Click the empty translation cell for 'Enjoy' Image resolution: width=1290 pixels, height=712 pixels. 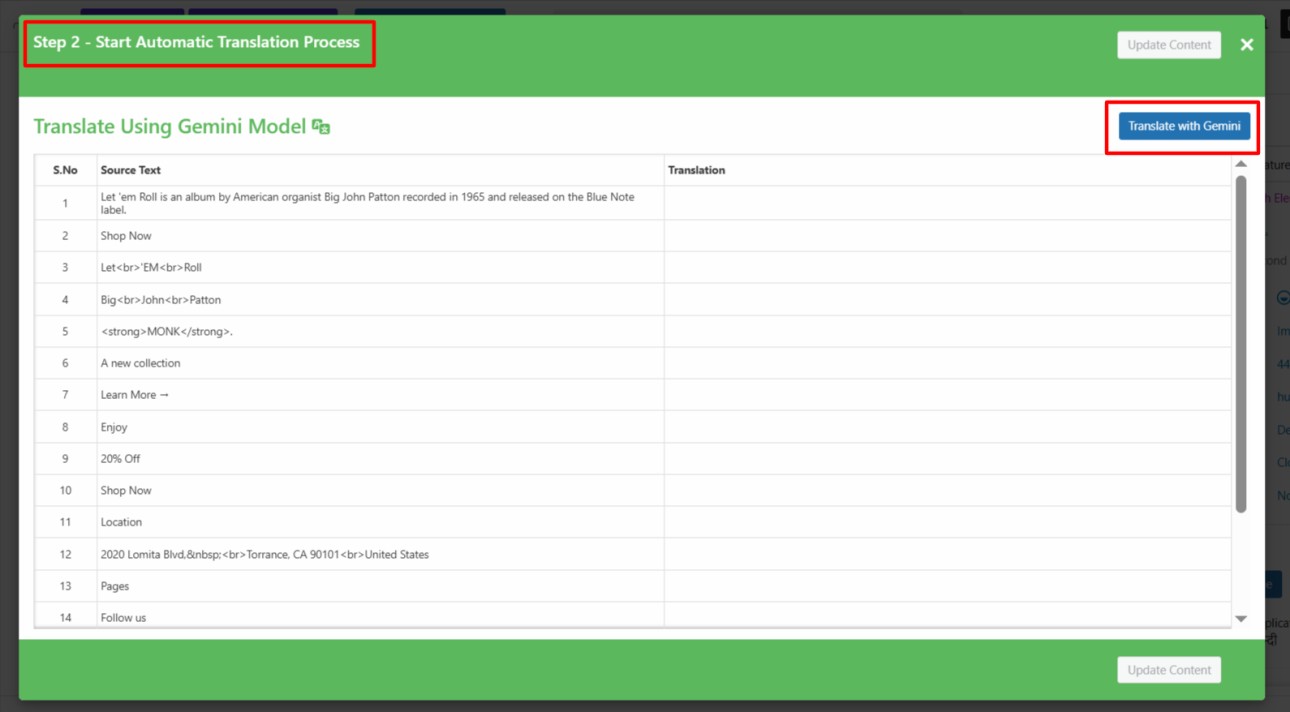pyautogui.click(x=946, y=427)
